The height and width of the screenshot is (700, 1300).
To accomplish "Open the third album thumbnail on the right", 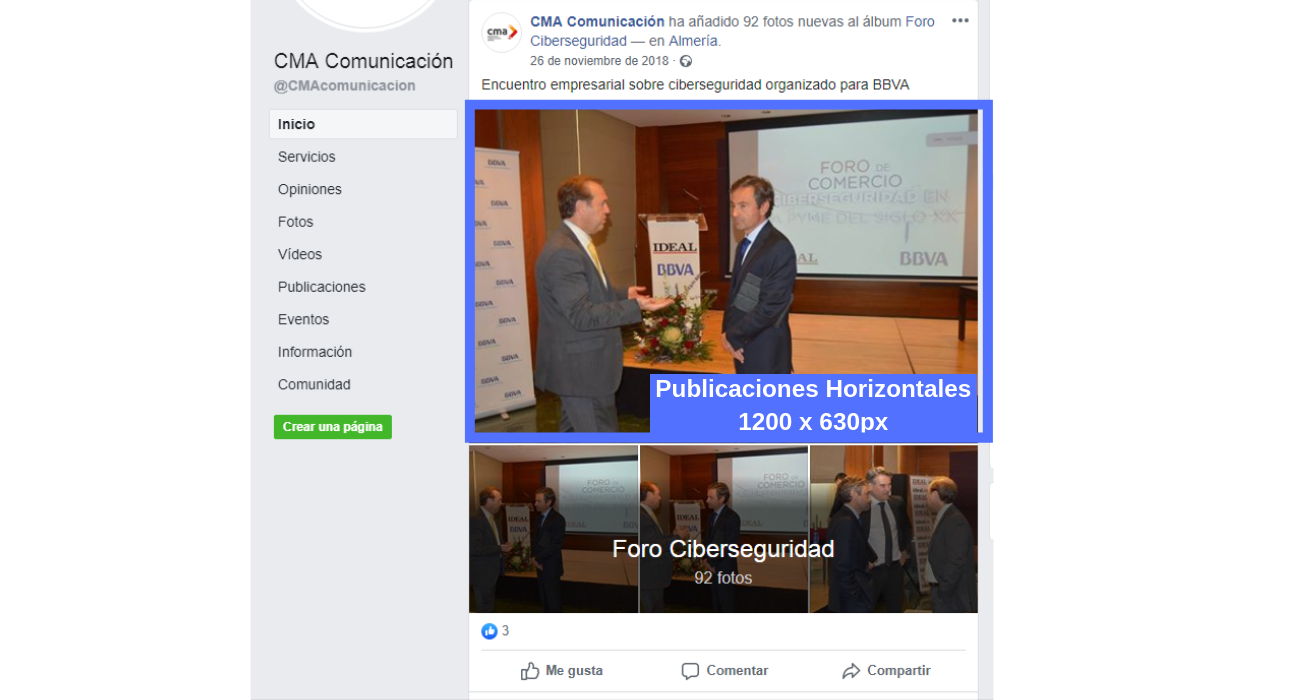I will tap(894, 529).
